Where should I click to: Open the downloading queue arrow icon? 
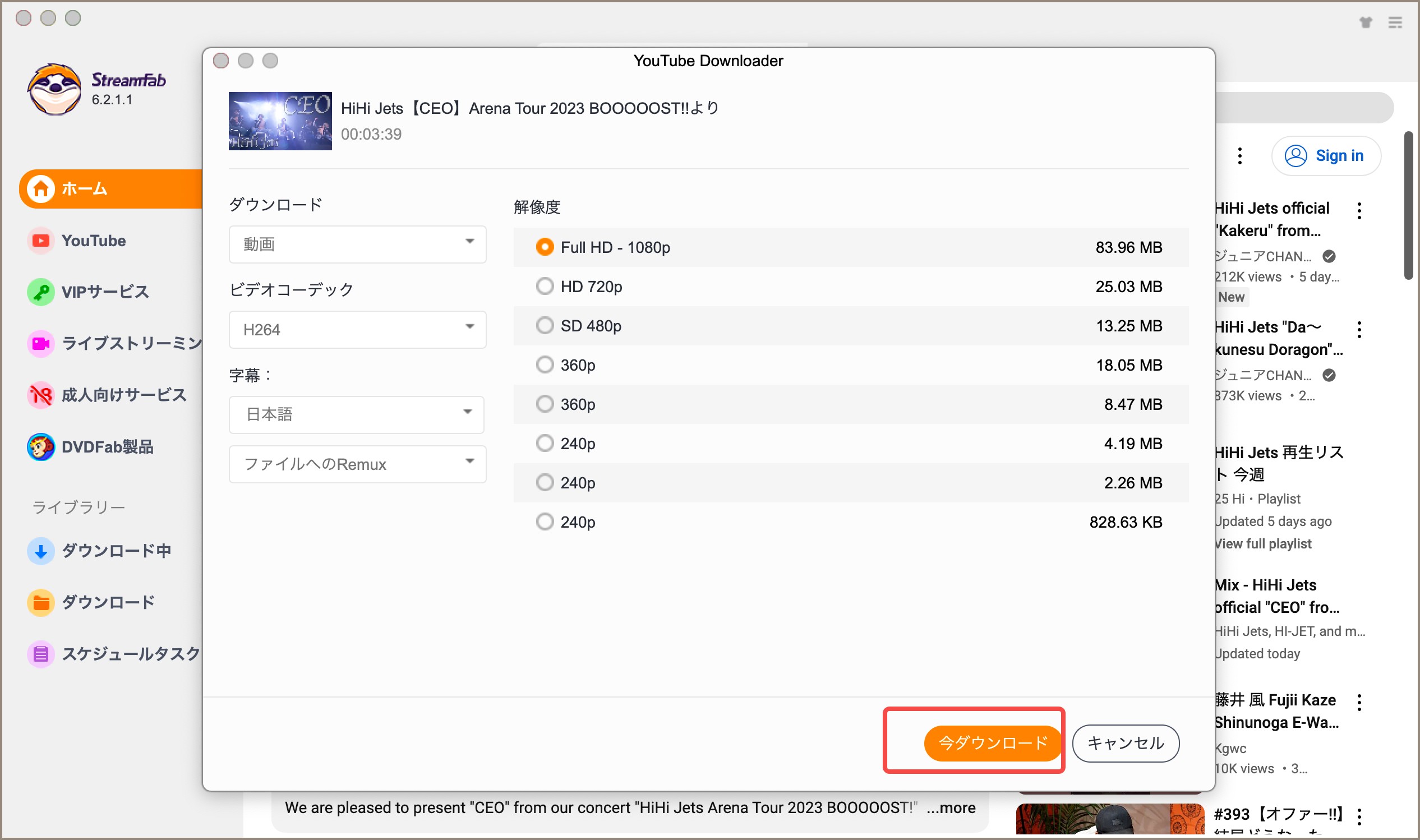41,551
